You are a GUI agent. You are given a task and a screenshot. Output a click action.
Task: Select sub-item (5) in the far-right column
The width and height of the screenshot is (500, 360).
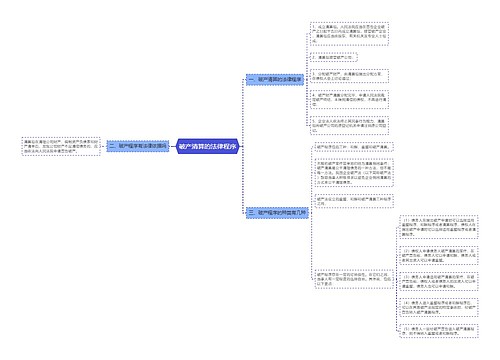point(439,331)
